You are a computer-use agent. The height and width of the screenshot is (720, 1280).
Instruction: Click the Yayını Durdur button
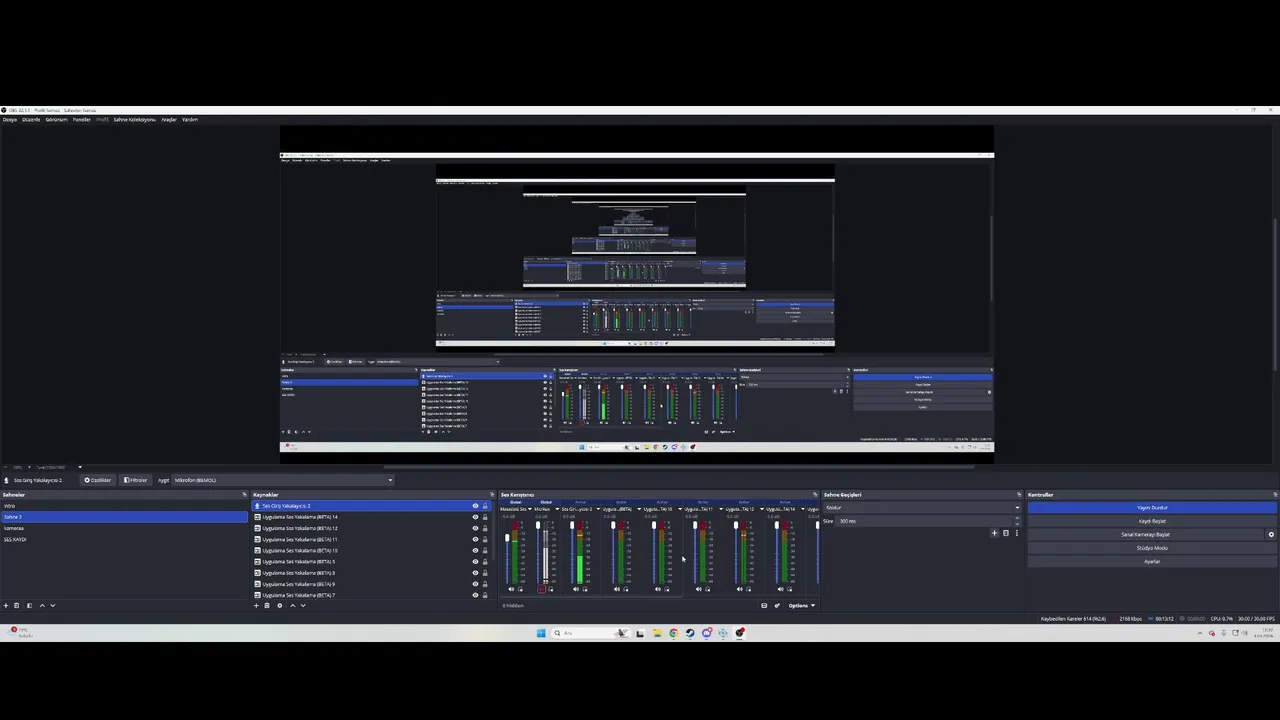click(1152, 508)
